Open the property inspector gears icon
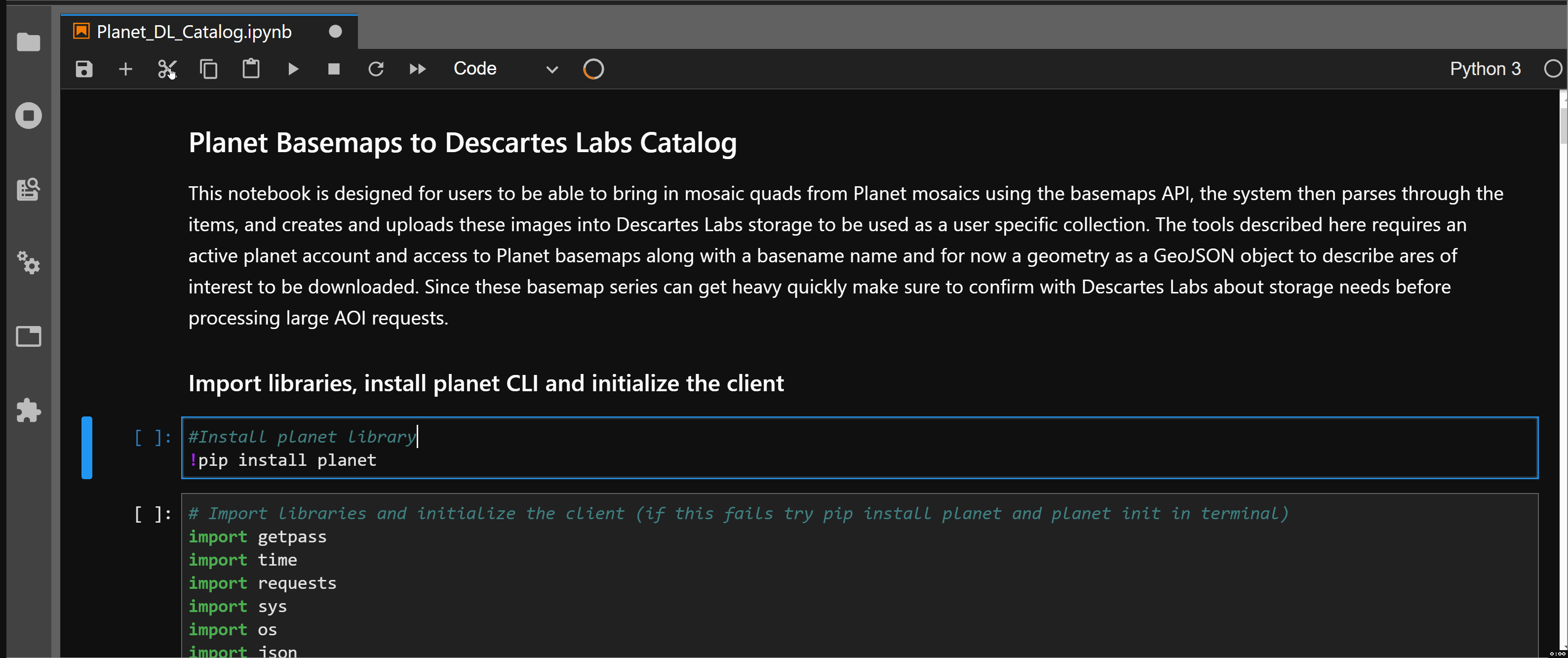 (x=28, y=263)
